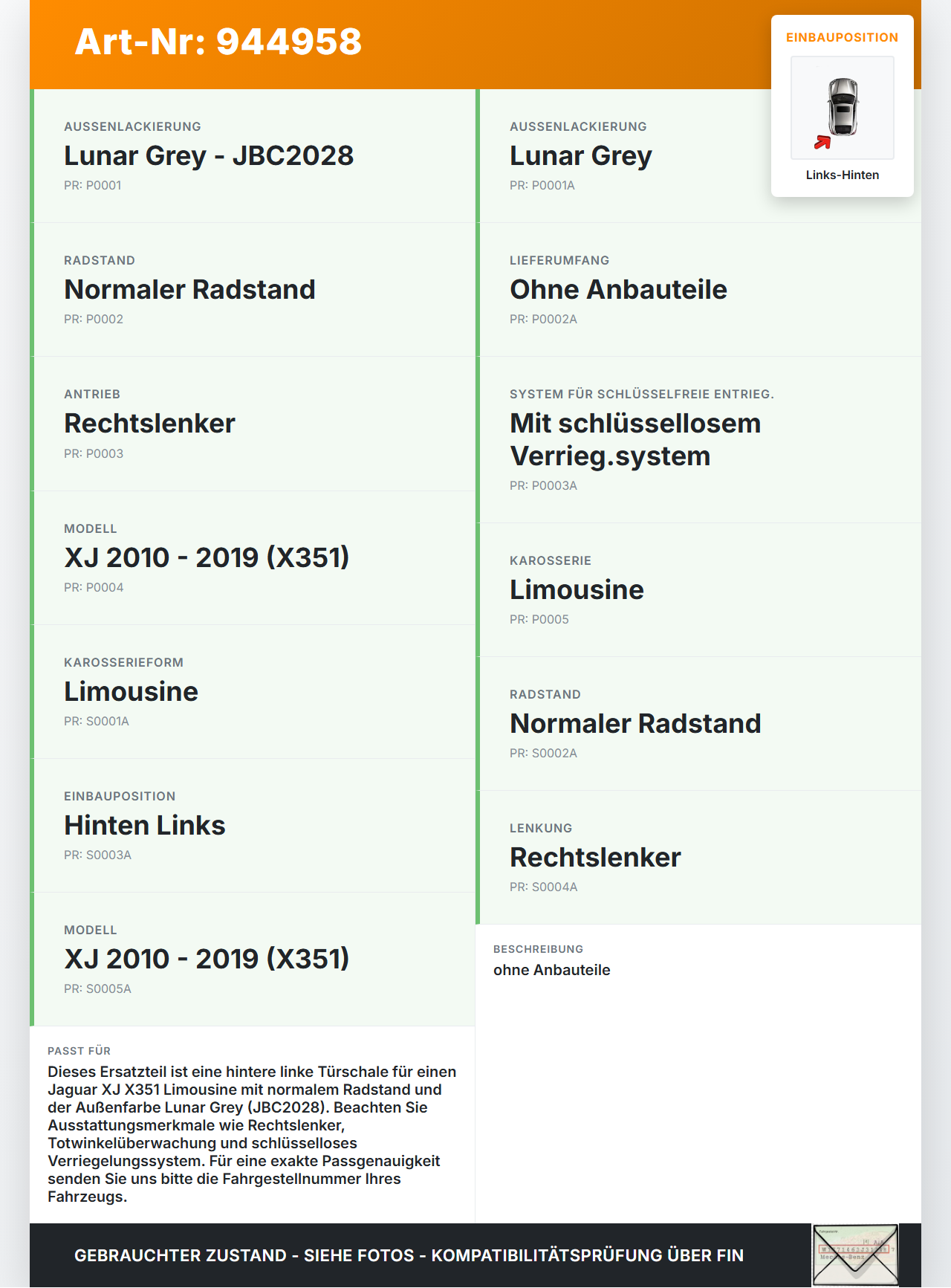This screenshot has width=951, height=1288.
Task: Click the Hinten Links Einbauposition card
Action: tap(253, 826)
